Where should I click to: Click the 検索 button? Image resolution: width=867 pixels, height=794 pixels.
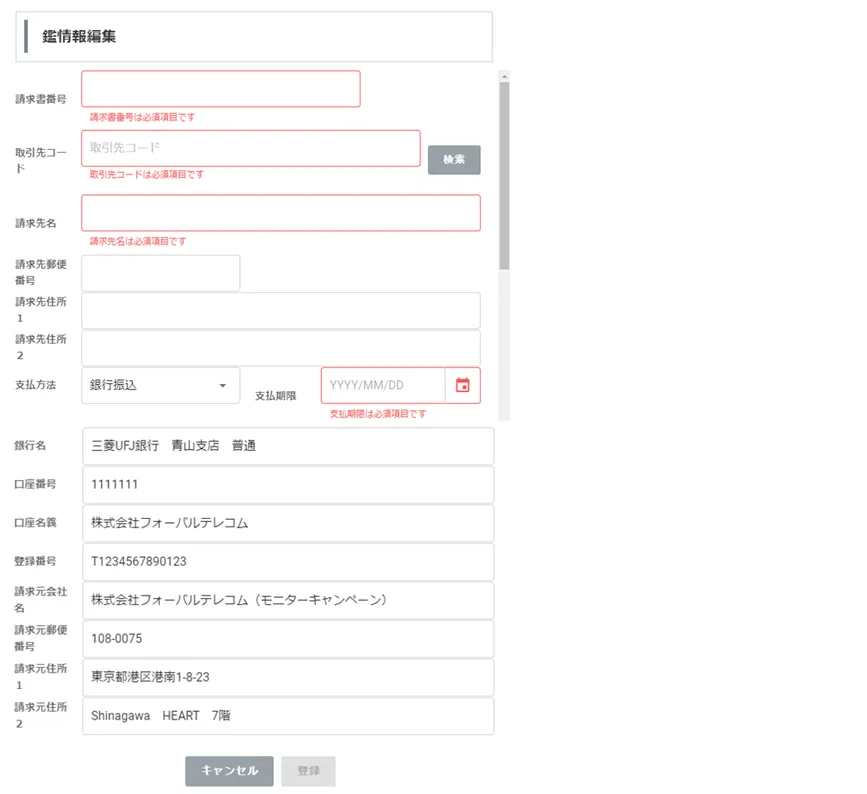tap(454, 160)
